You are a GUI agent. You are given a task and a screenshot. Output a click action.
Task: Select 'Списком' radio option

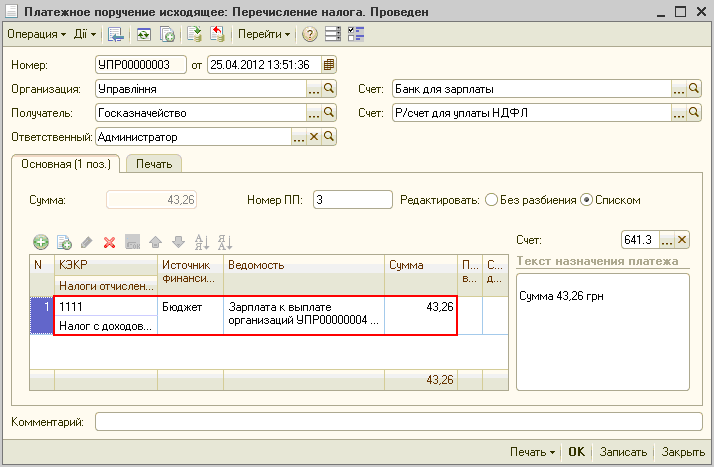click(587, 200)
